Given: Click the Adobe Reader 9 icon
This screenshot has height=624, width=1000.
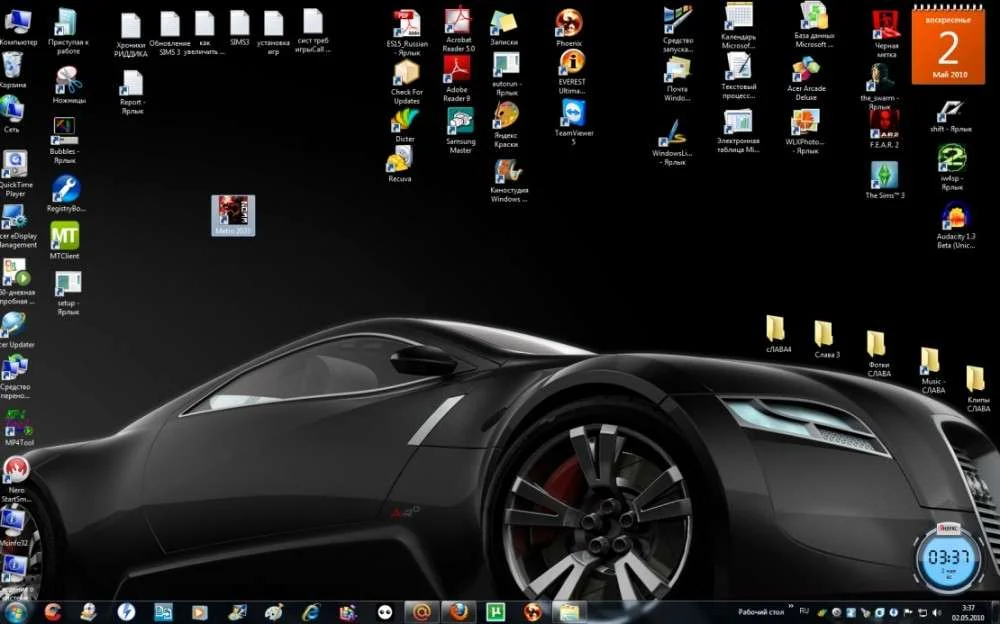Looking at the screenshot, I should click(x=457, y=69).
